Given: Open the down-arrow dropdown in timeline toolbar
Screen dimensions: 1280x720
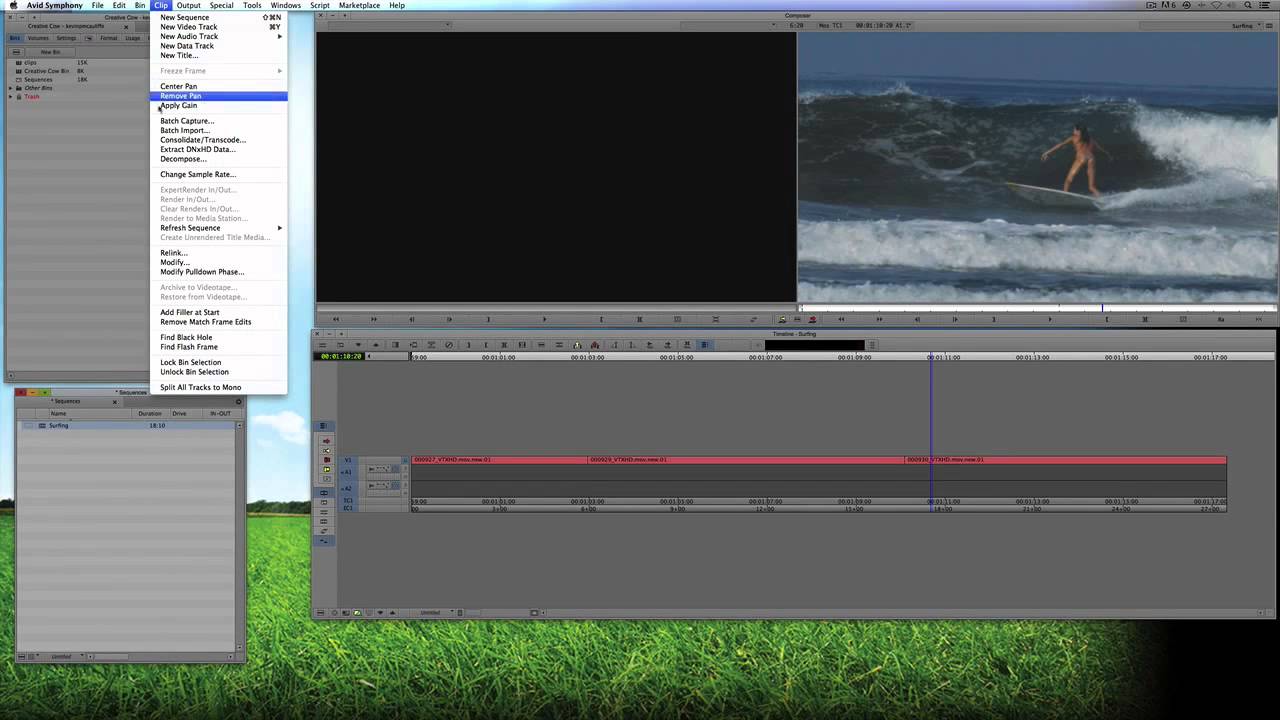Looking at the screenshot, I should tap(358, 345).
